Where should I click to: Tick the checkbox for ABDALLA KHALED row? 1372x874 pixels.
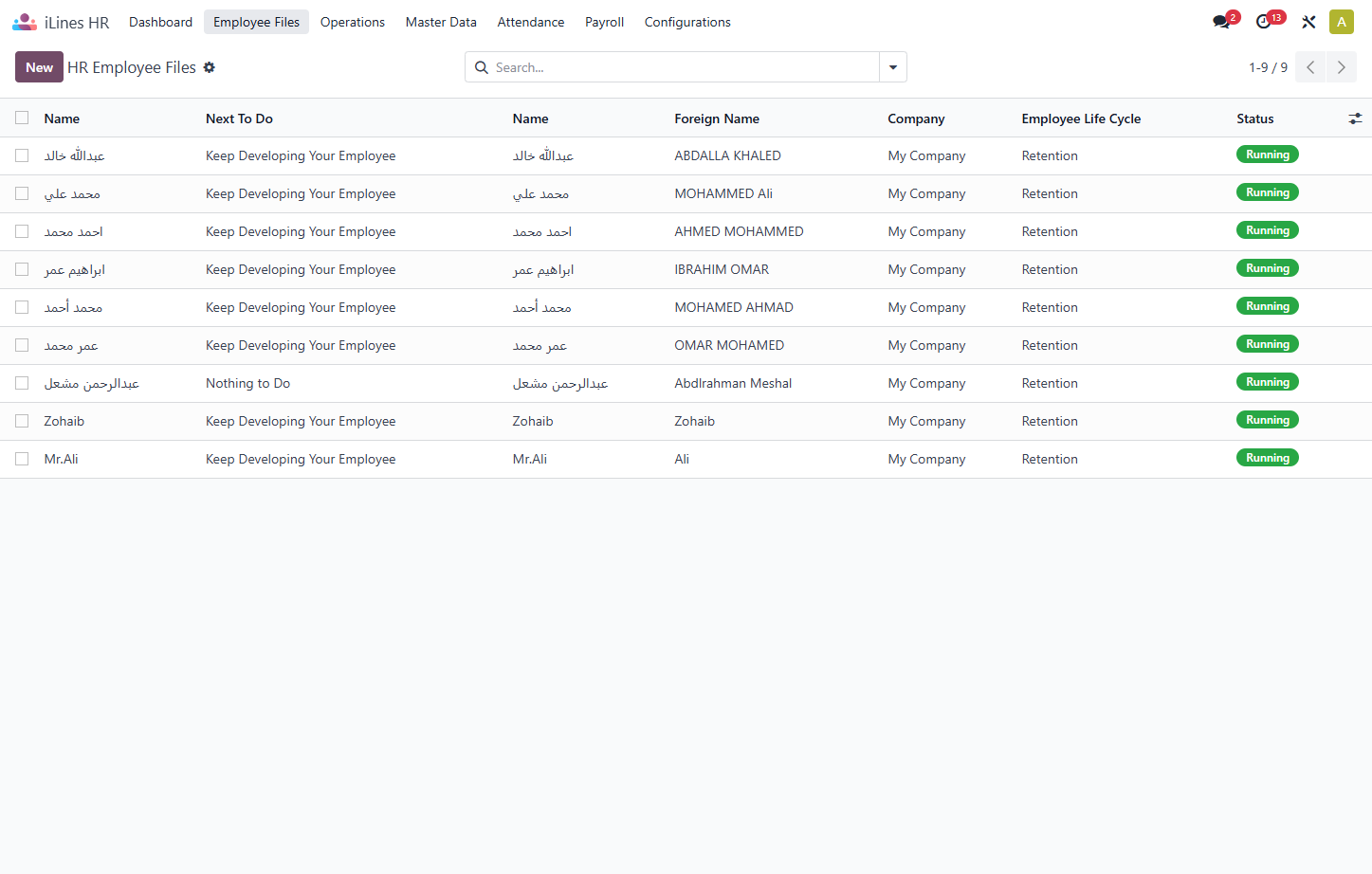coord(22,155)
